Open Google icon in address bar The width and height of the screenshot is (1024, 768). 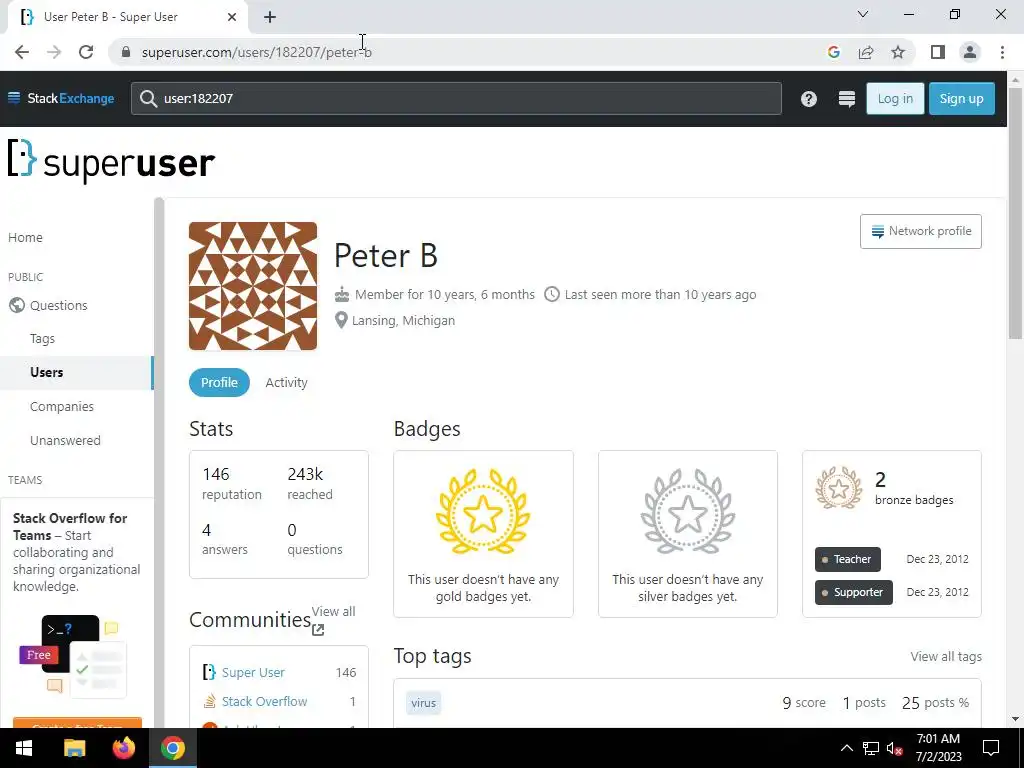point(833,52)
